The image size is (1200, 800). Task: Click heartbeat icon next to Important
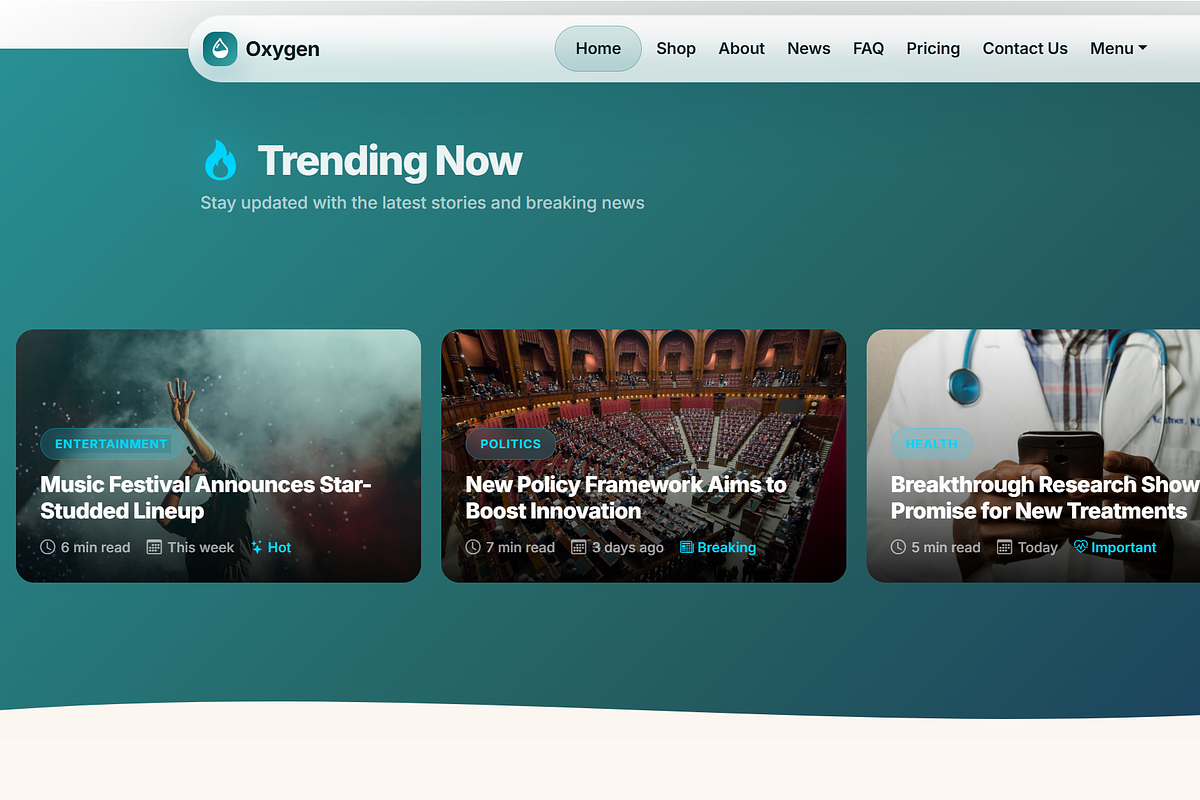(1081, 547)
